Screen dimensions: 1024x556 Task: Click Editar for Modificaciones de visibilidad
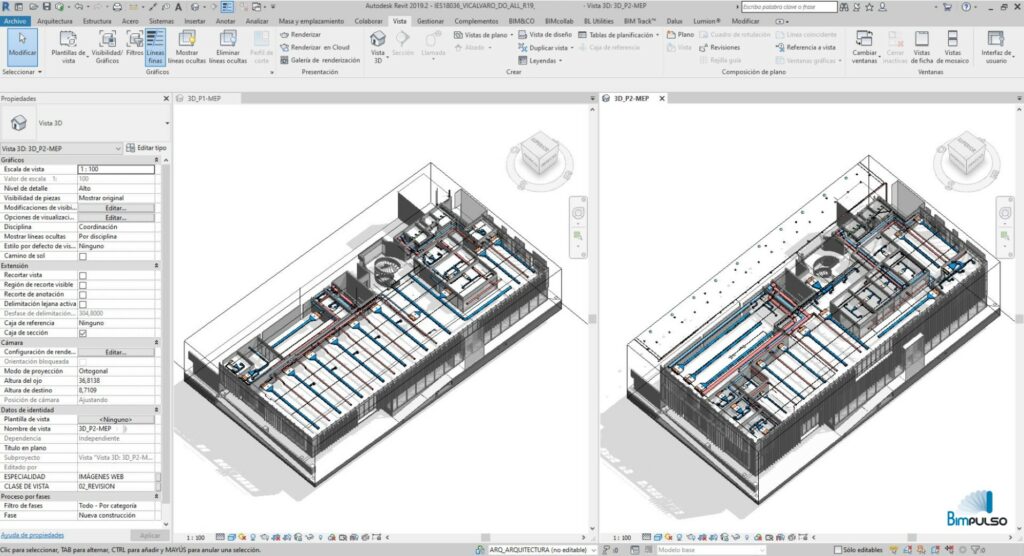tap(116, 208)
